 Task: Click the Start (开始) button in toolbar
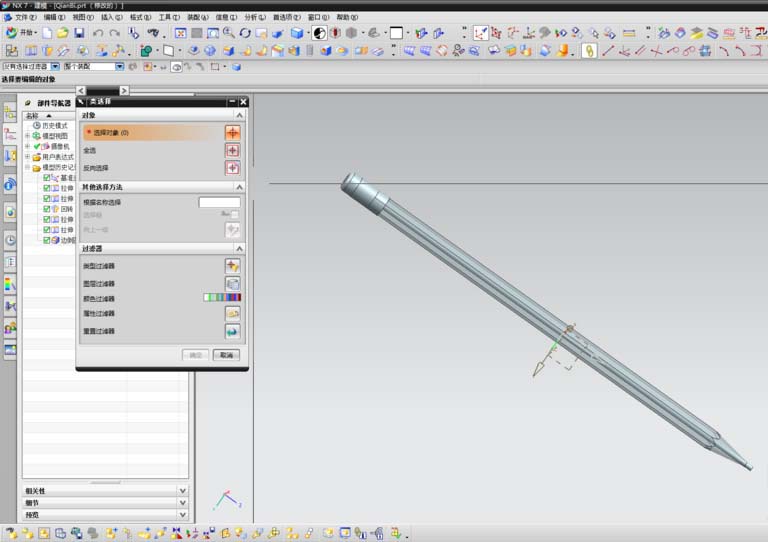coord(21,33)
